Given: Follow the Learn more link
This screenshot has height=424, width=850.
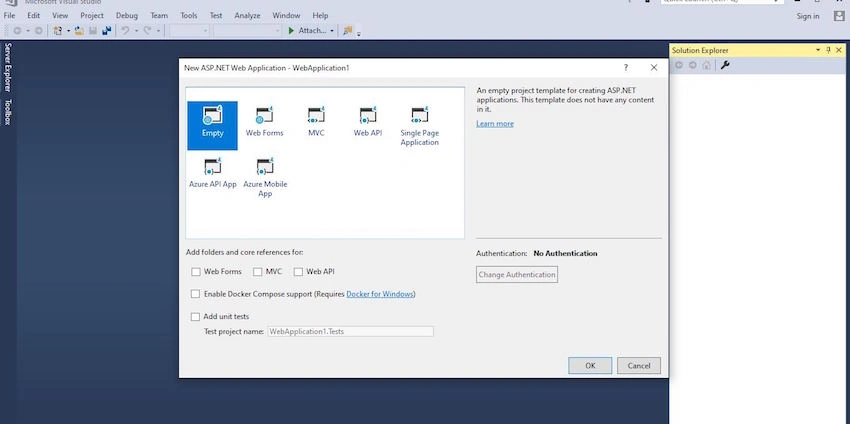Looking at the screenshot, I should point(495,124).
